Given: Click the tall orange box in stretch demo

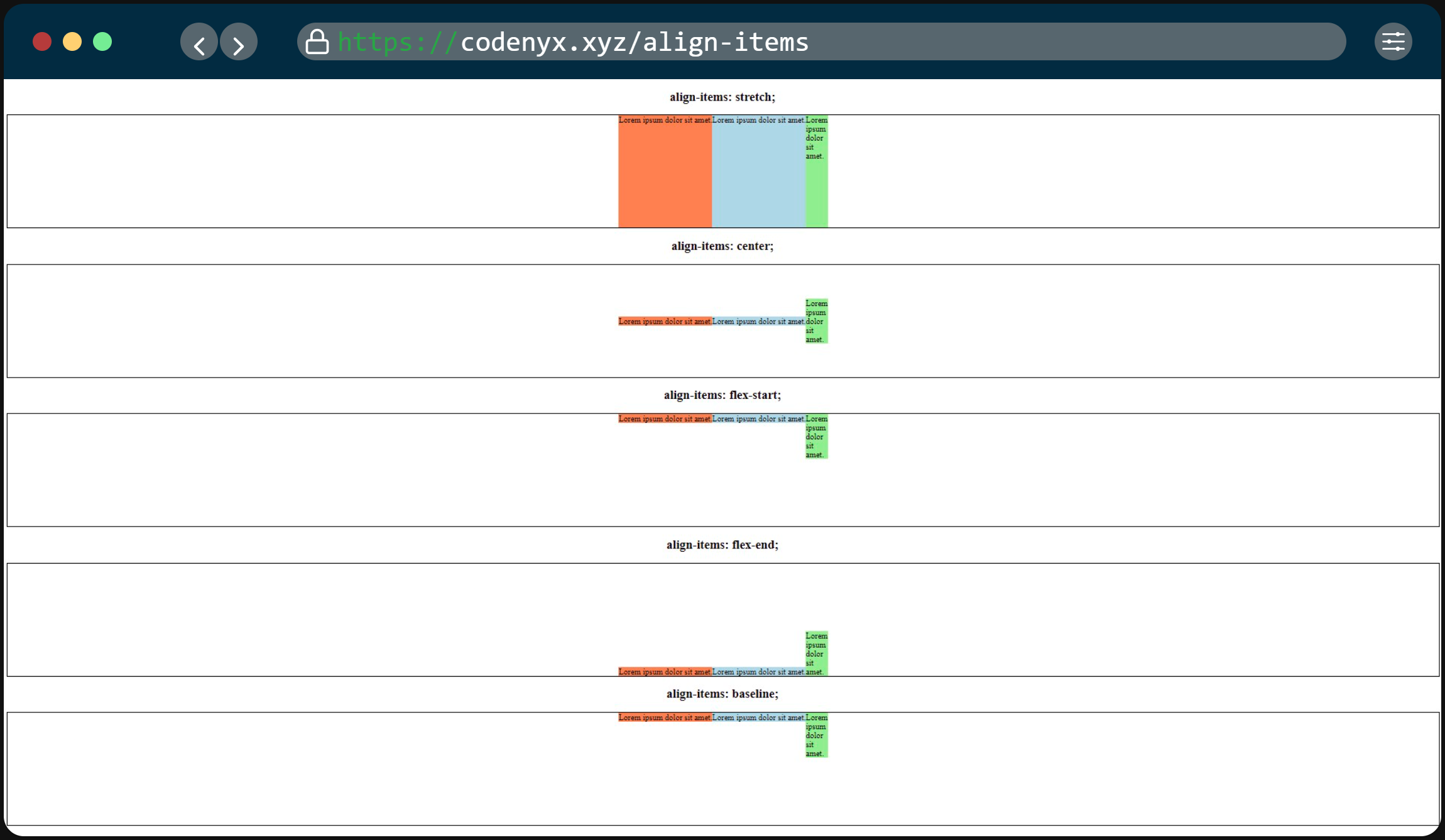Looking at the screenshot, I should (665, 176).
